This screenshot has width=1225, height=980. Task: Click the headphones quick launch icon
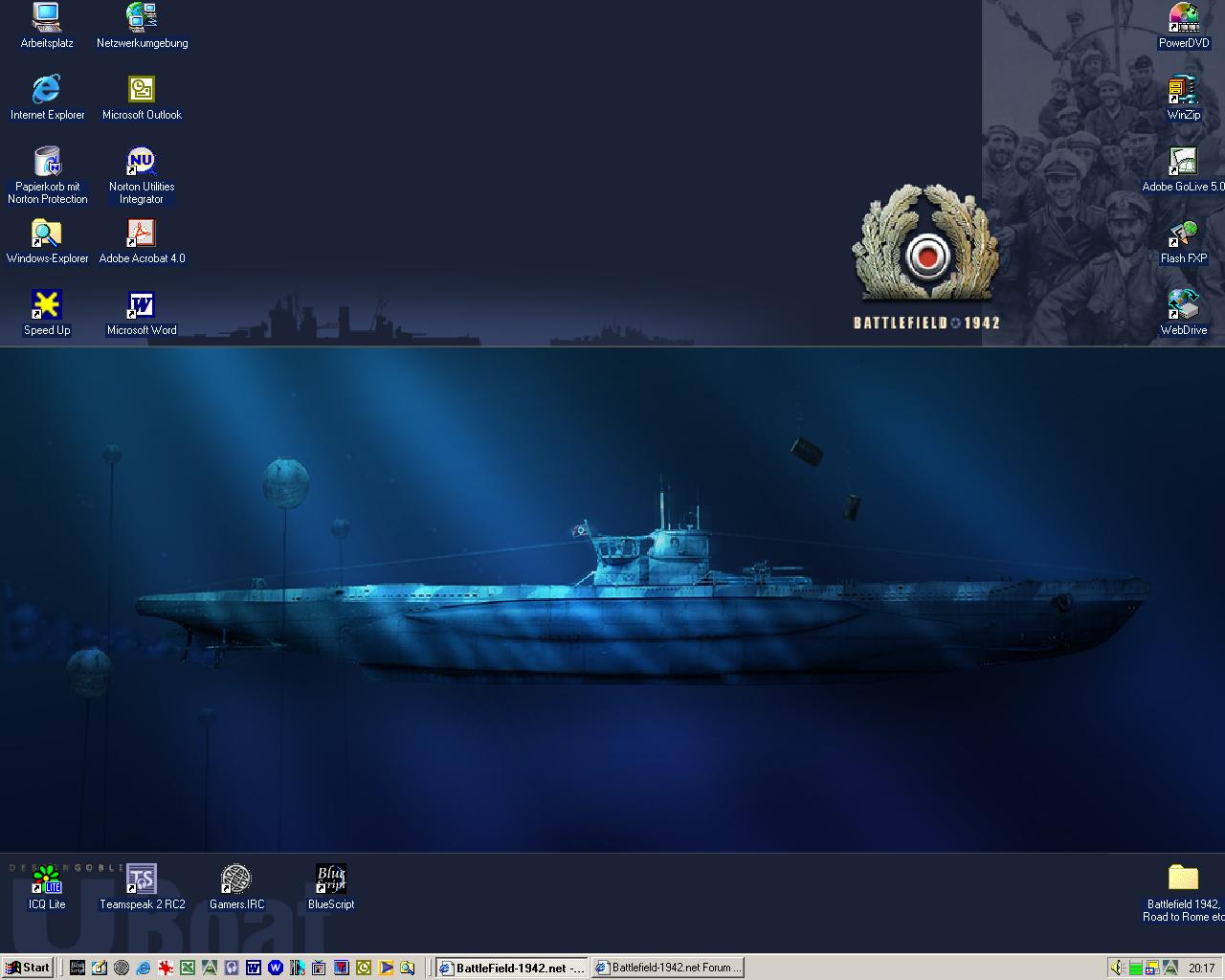(x=232, y=968)
